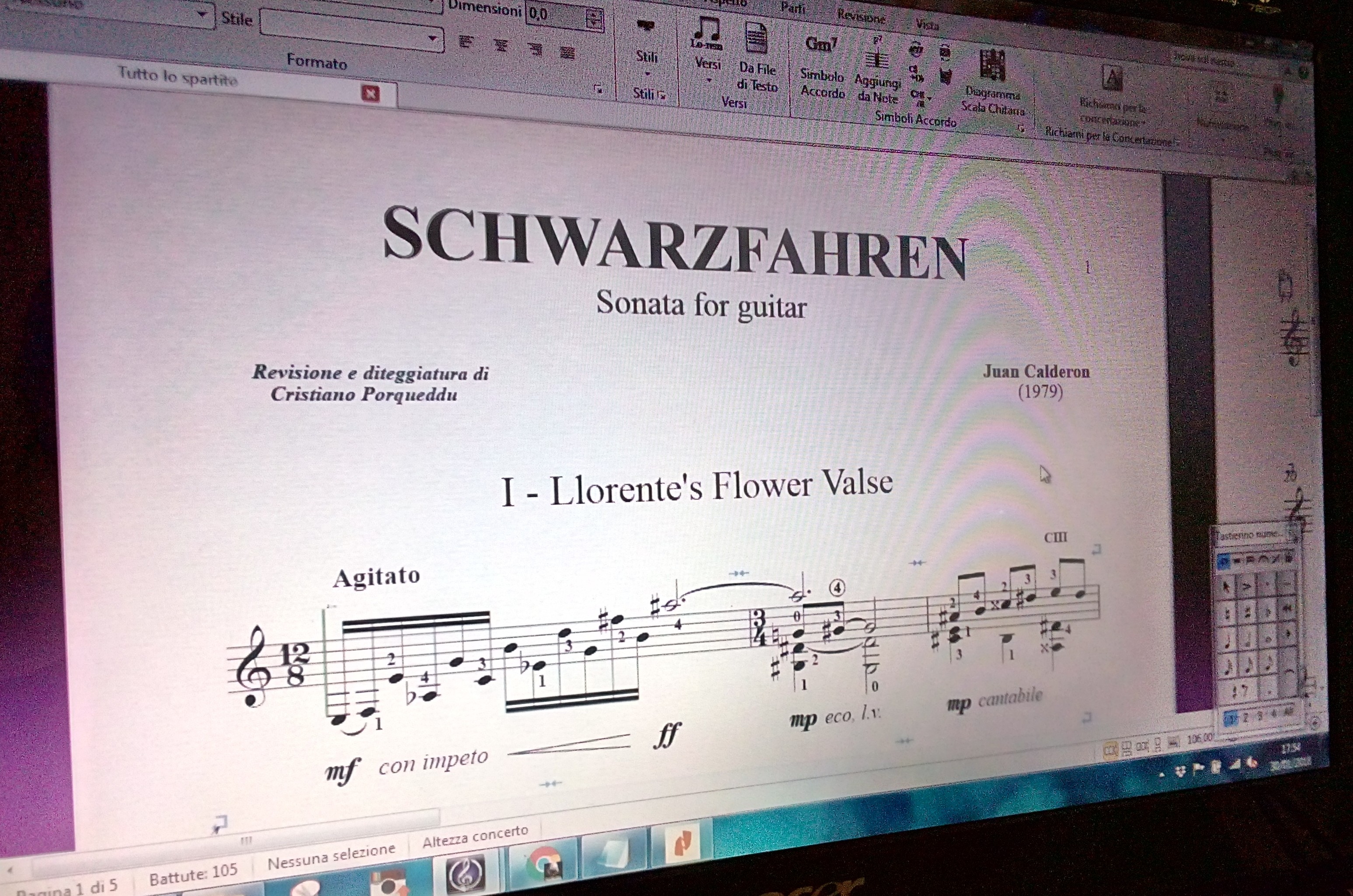Switch to the Revisione ribbon tab
1353x896 pixels.
point(861,16)
